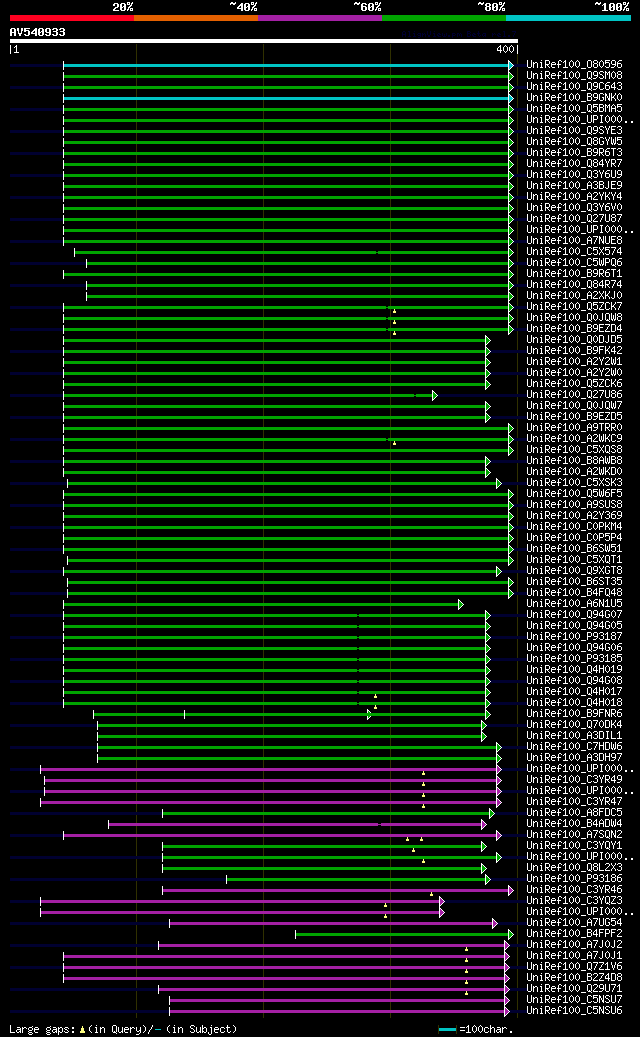Select the UniRef100_A8FDC5 hit label
The height and width of the screenshot is (1037, 640).
point(574,812)
